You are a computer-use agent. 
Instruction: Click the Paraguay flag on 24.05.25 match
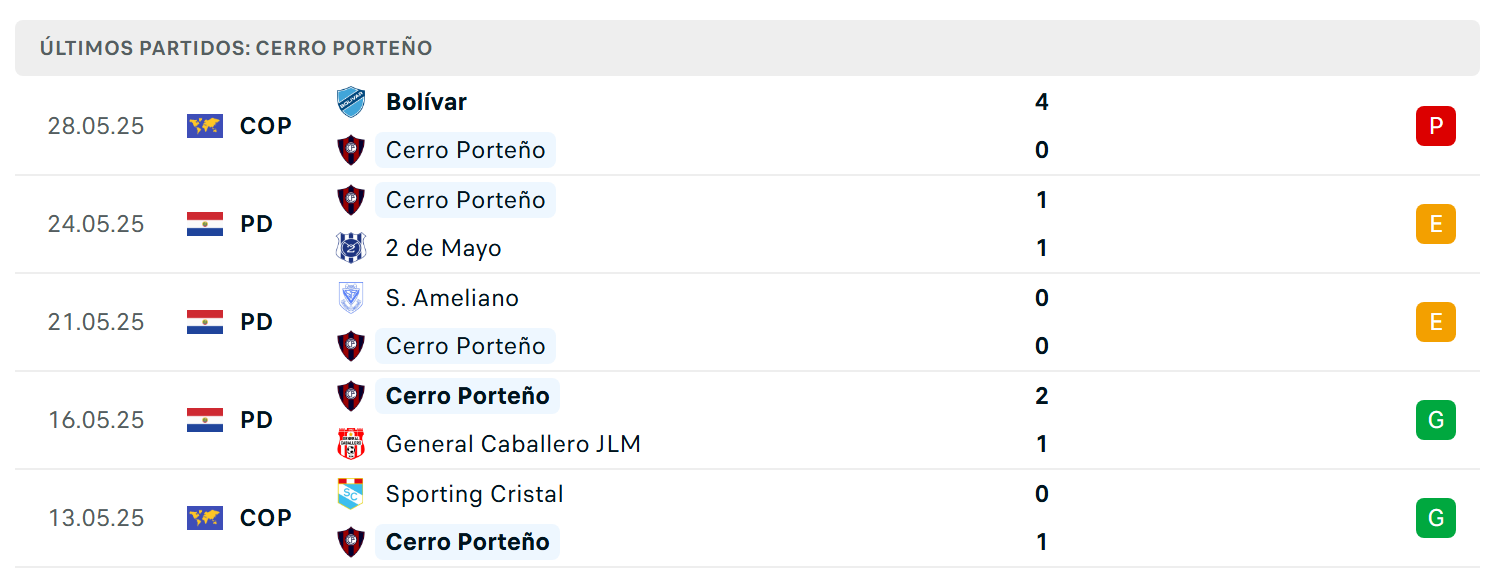pyautogui.click(x=205, y=224)
